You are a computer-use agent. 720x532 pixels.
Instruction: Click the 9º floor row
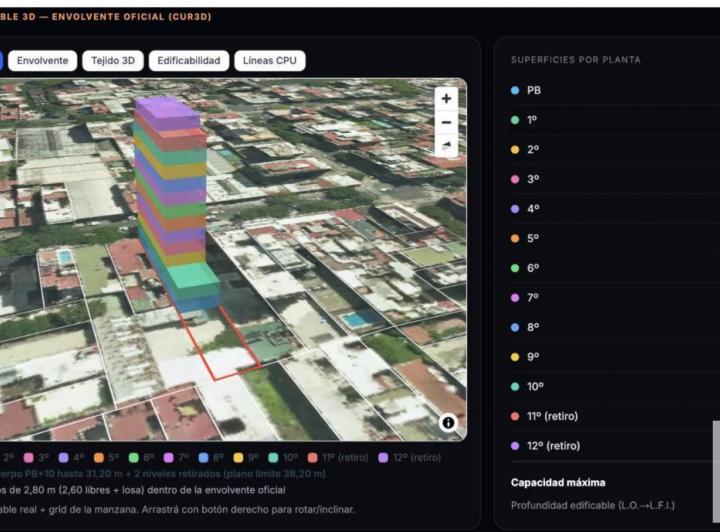(615, 357)
